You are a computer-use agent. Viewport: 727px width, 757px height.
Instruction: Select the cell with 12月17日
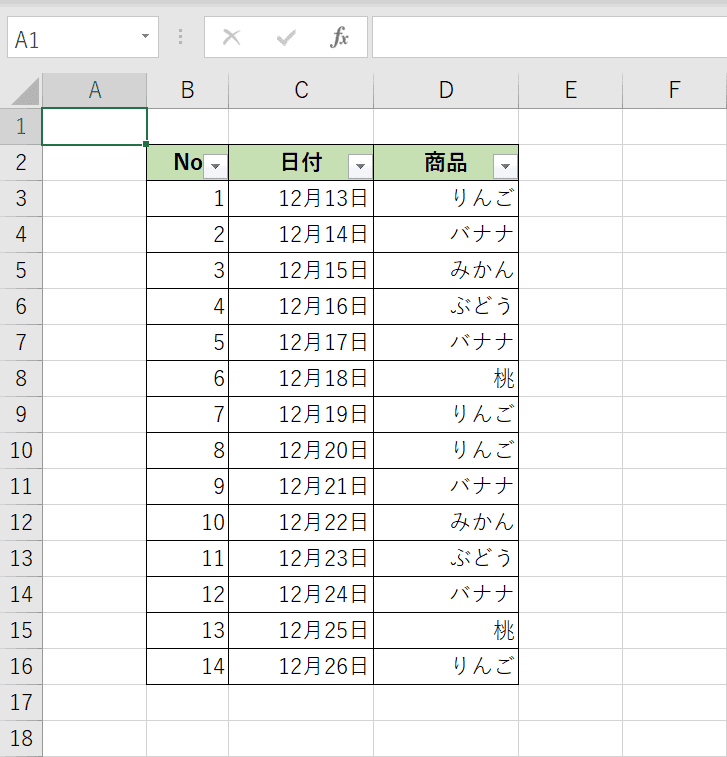click(x=301, y=342)
